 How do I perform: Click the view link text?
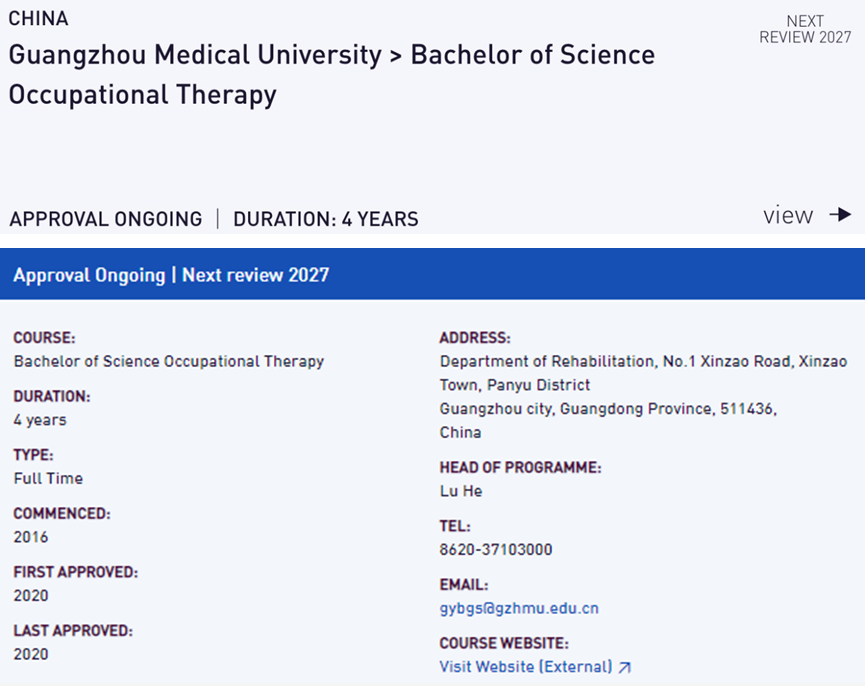(788, 215)
